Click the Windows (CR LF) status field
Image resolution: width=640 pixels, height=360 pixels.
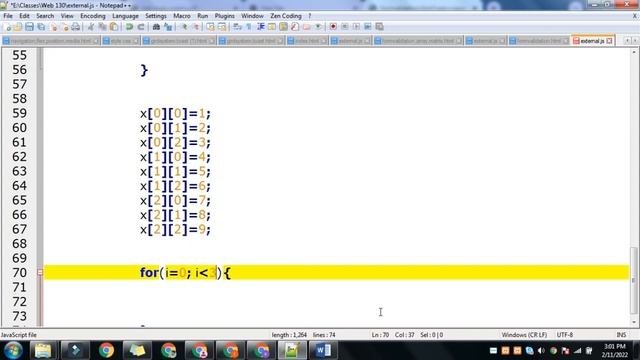pyautogui.click(x=524, y=335)
